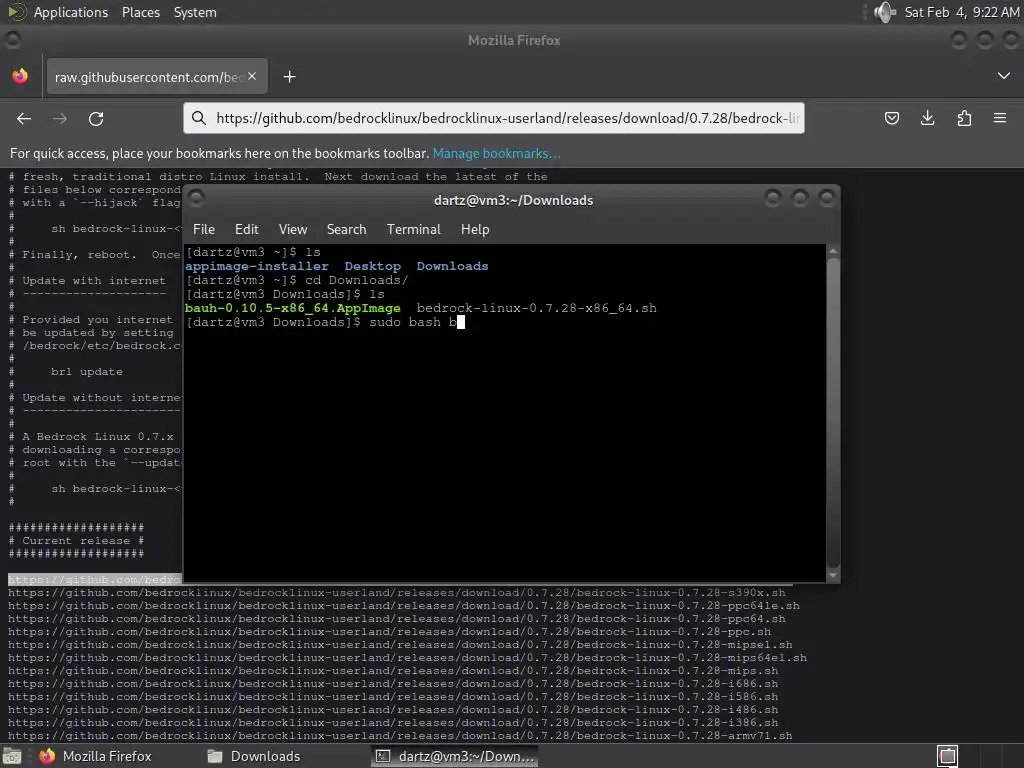The image size is (1024, 768).
Task: Click bedrock-linux-0.7.28-x86_64.sh in terminal
Action: [x=537, y=308]
